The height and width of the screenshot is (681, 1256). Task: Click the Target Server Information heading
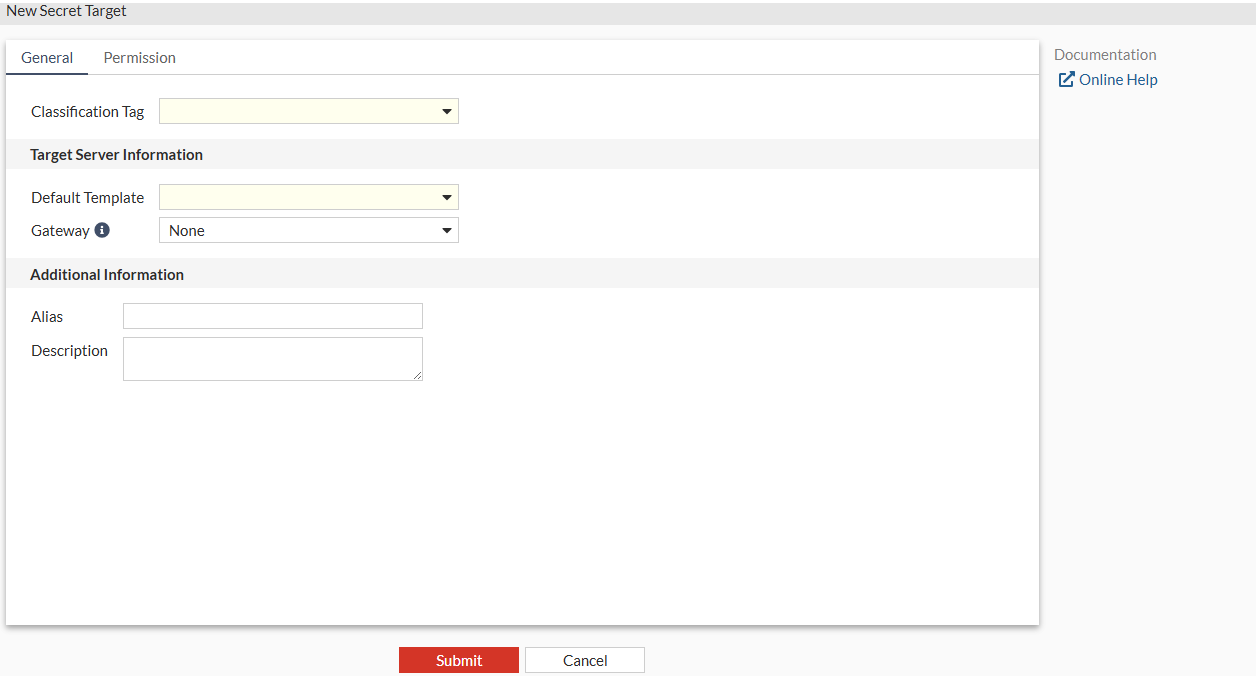coord(116,154)
